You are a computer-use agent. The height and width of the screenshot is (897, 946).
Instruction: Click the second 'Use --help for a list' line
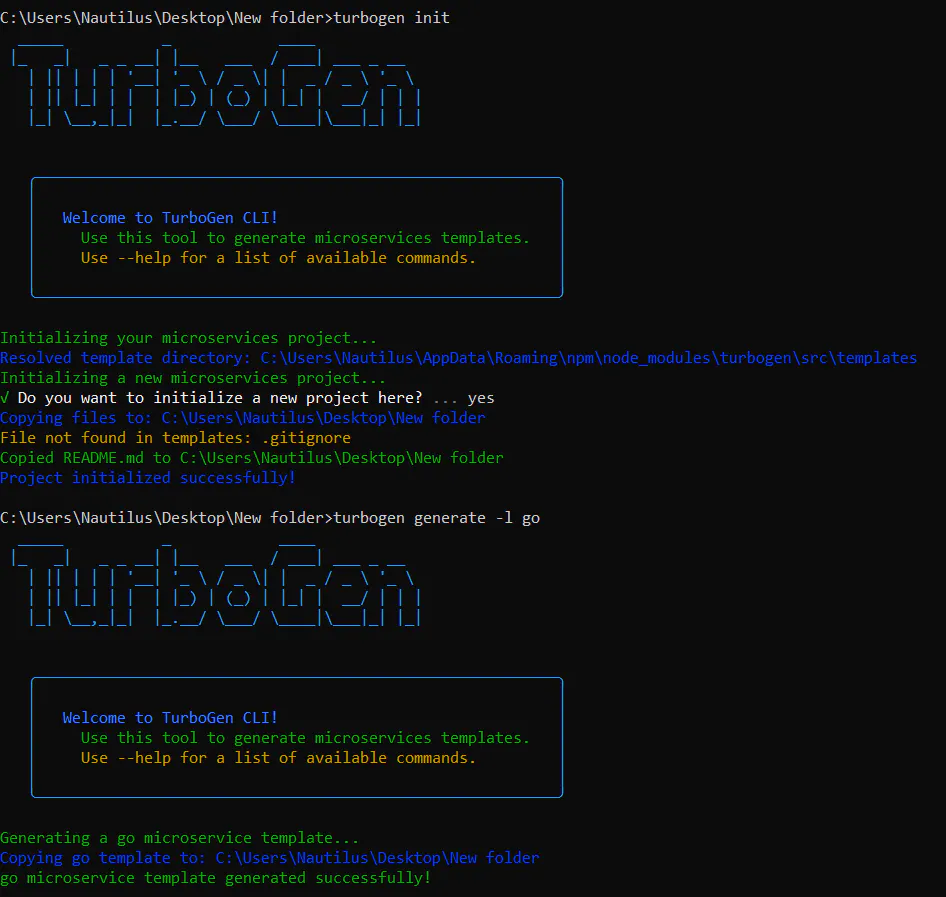(278, 758)
